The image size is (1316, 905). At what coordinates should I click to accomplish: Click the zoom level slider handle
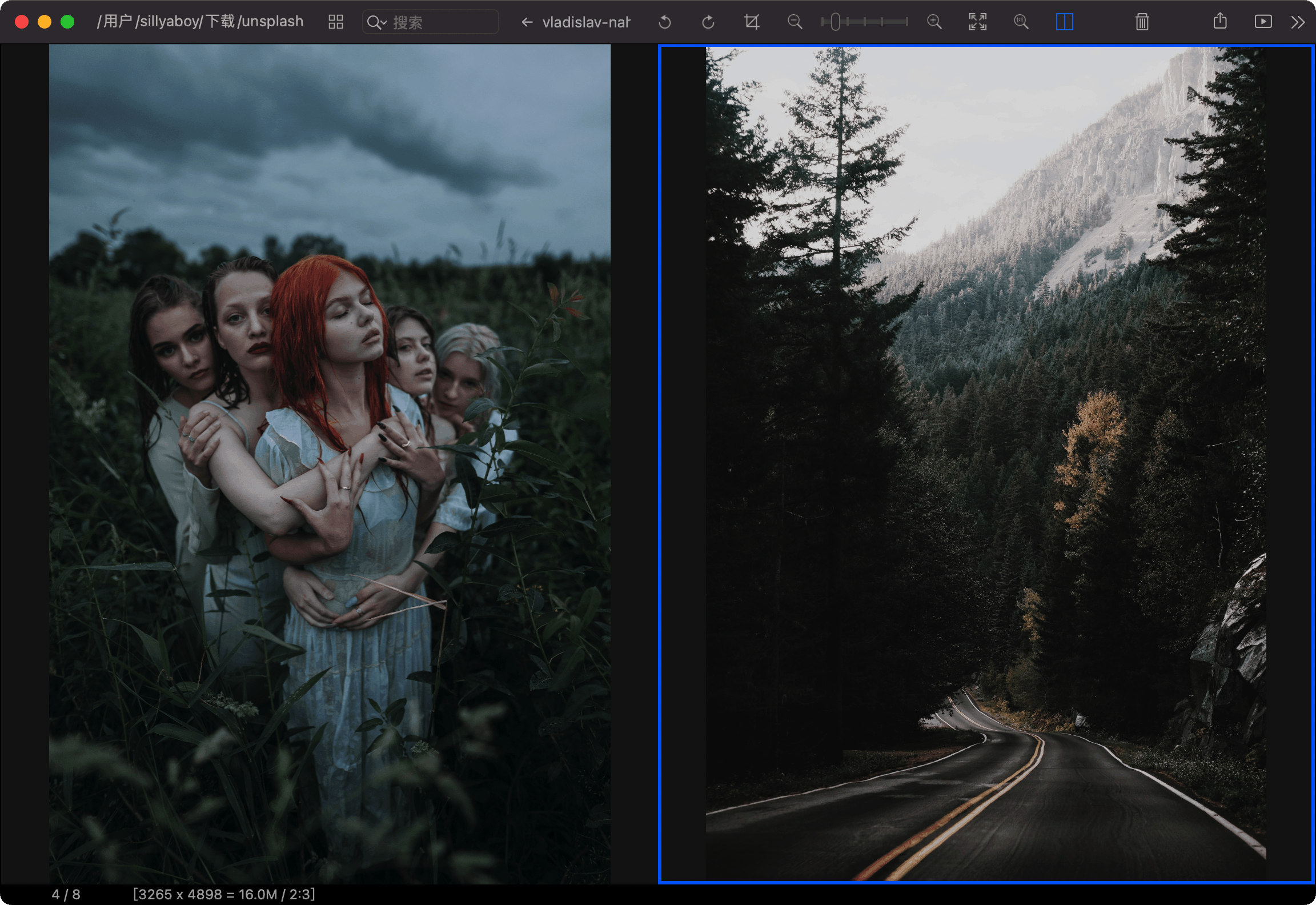835,22
